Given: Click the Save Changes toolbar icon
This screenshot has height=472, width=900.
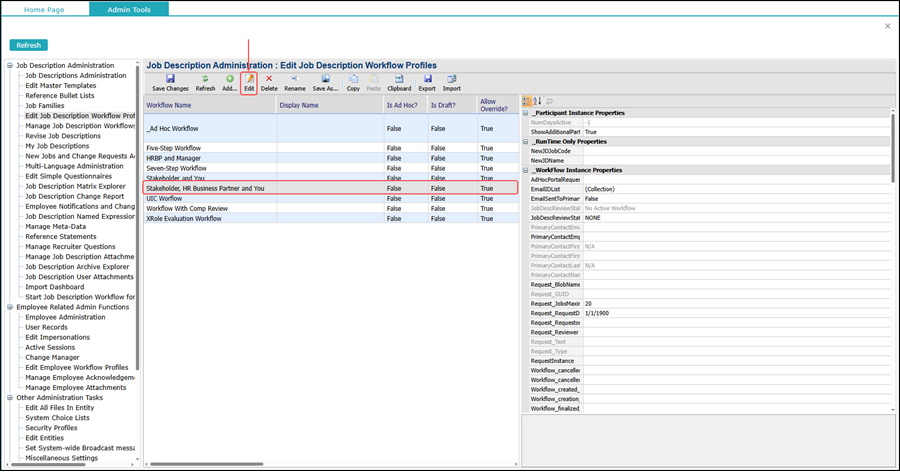Looking at the screenshot, I should 170,79.
